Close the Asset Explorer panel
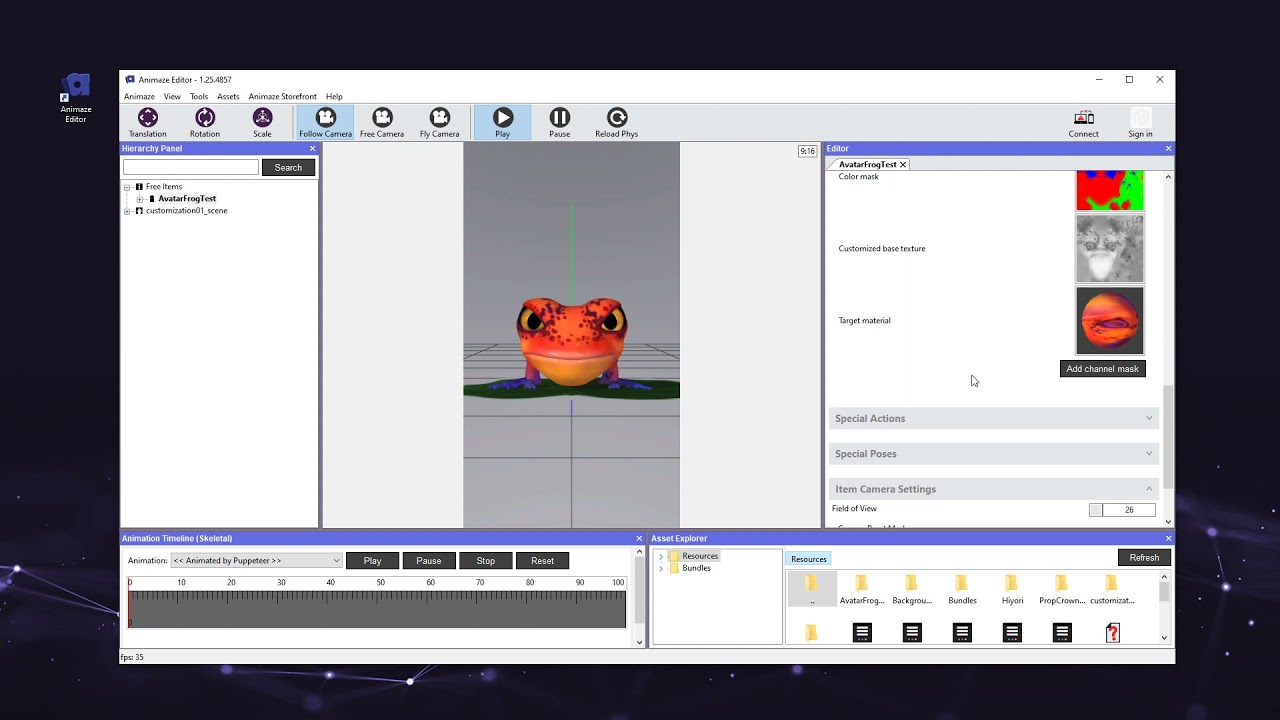This screenshot has width=1280, height=720. coord(1168,538)
